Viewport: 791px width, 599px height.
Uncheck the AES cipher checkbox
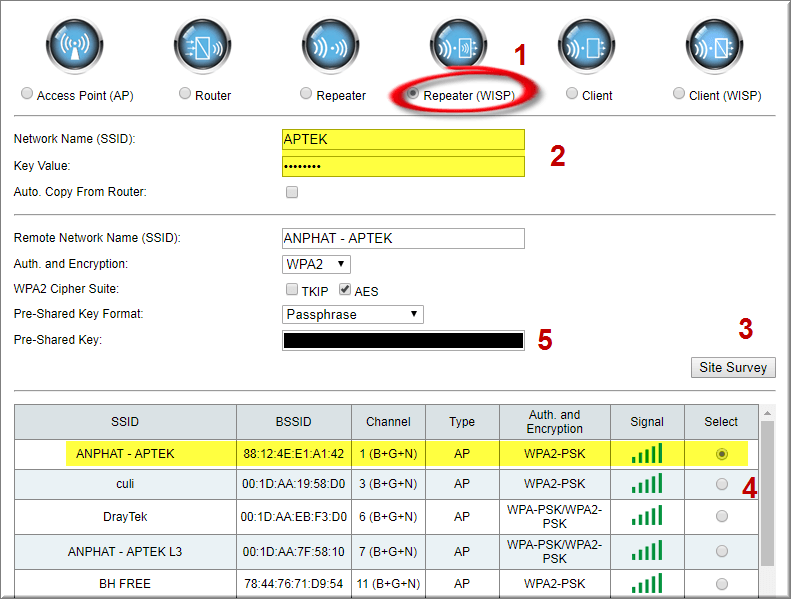point(345,290)
